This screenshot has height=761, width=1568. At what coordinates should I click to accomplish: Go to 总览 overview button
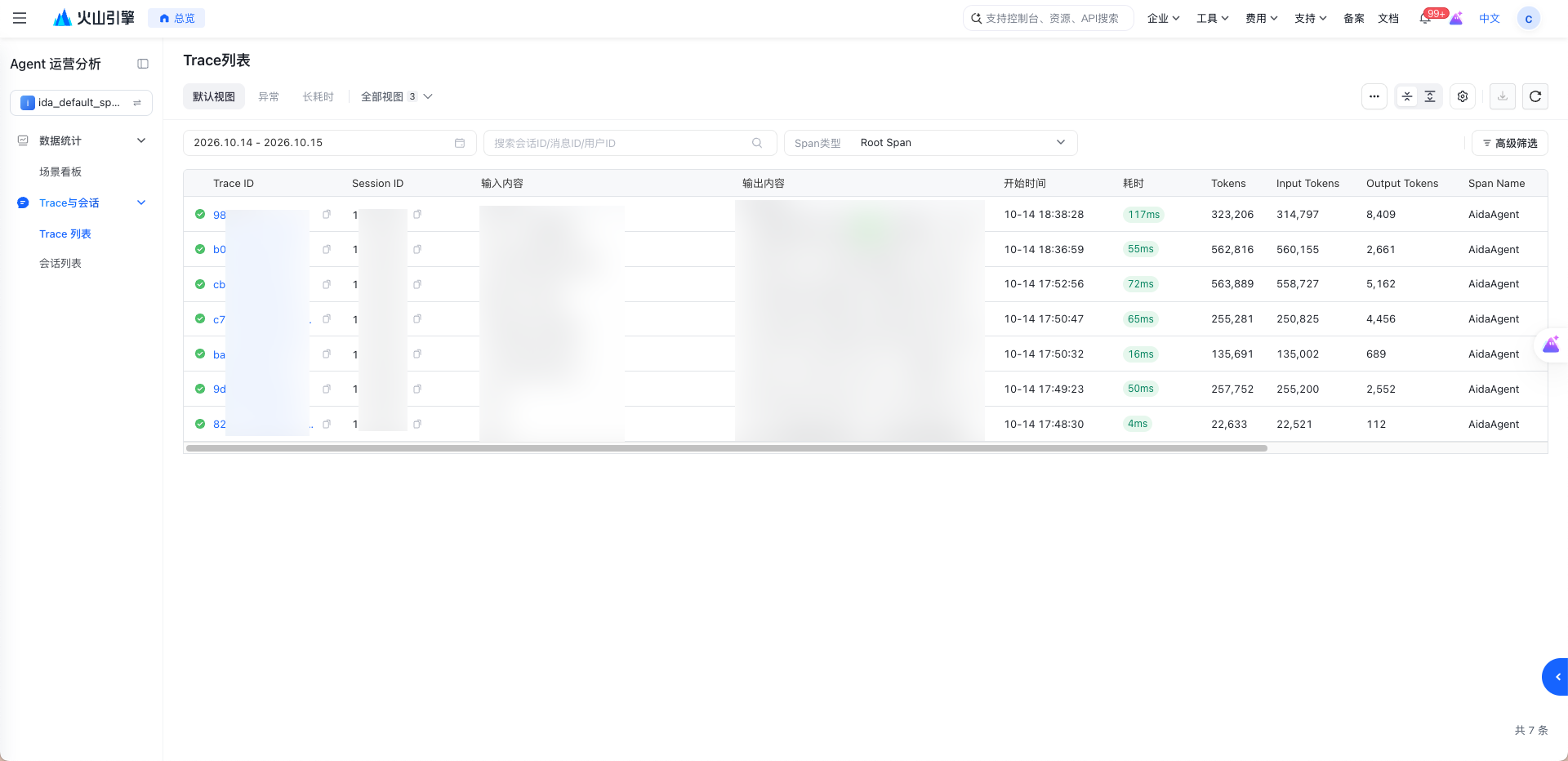[176, 18]
